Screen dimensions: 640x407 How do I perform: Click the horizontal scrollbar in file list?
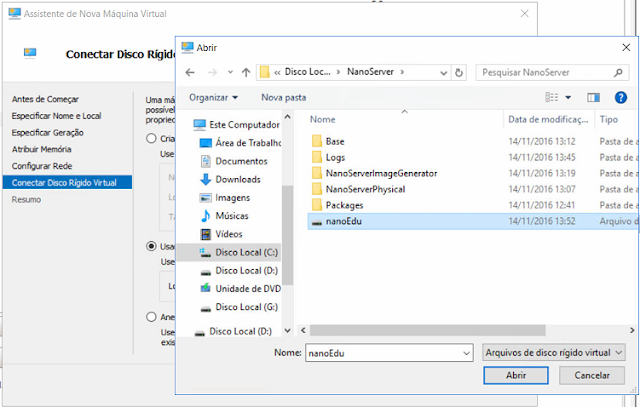[427, 330]
